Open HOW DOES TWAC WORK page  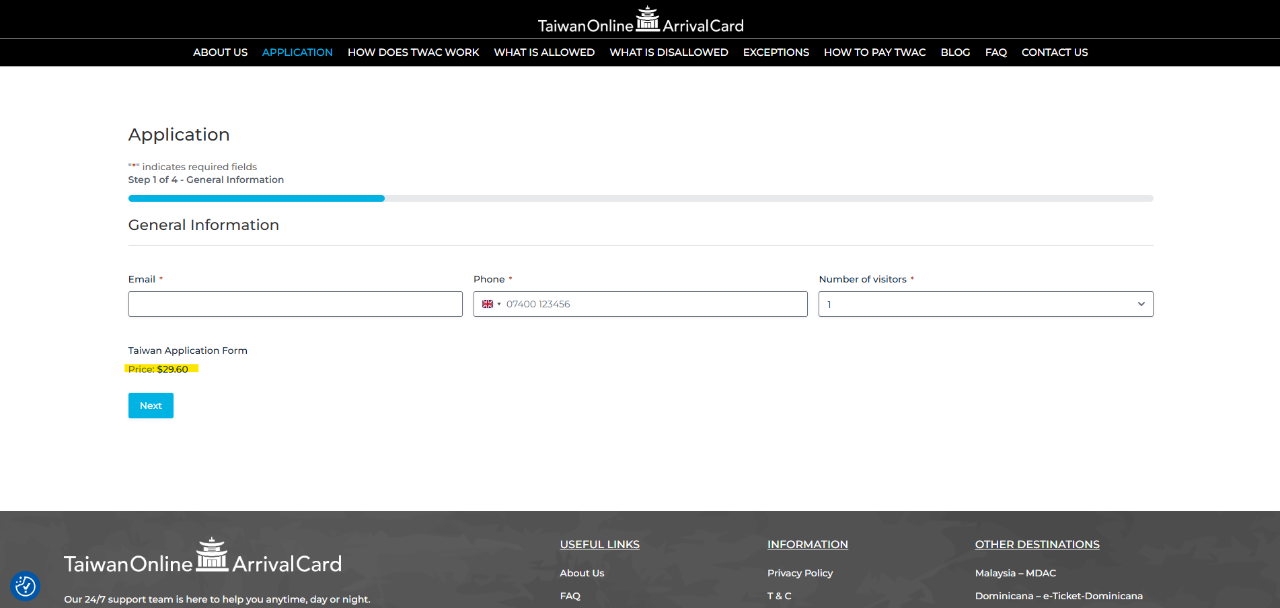[413, 52]
